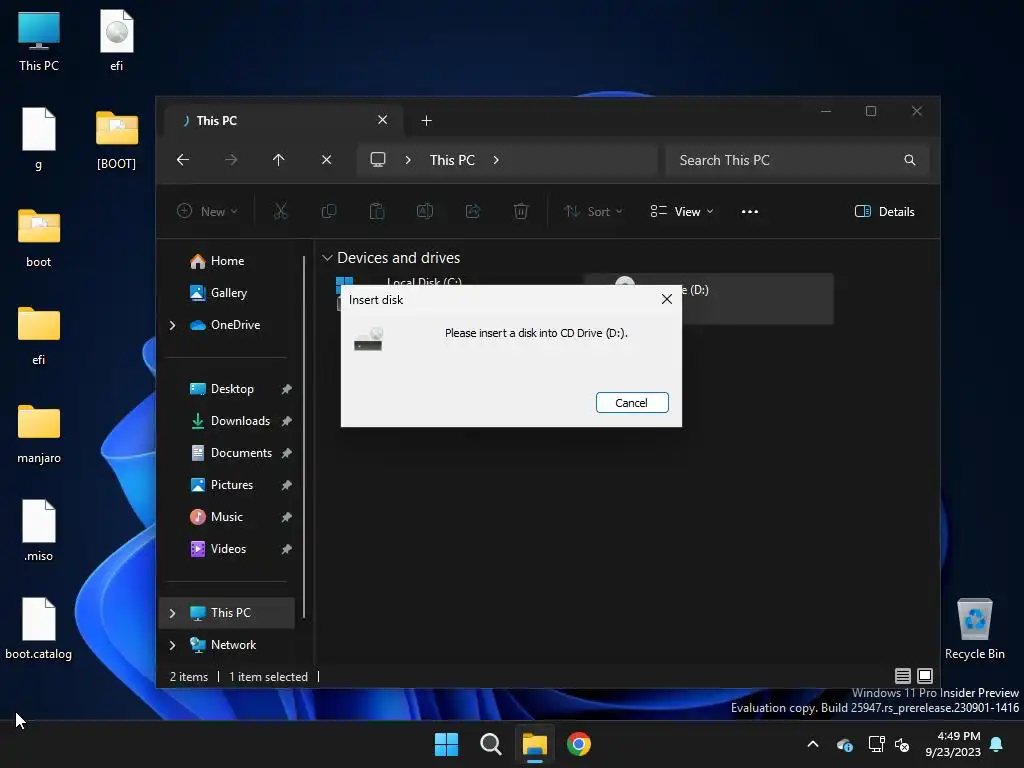1024x768 pixels.
Task: Add a new Explorer tab
Action: click(x=426, y=120)
